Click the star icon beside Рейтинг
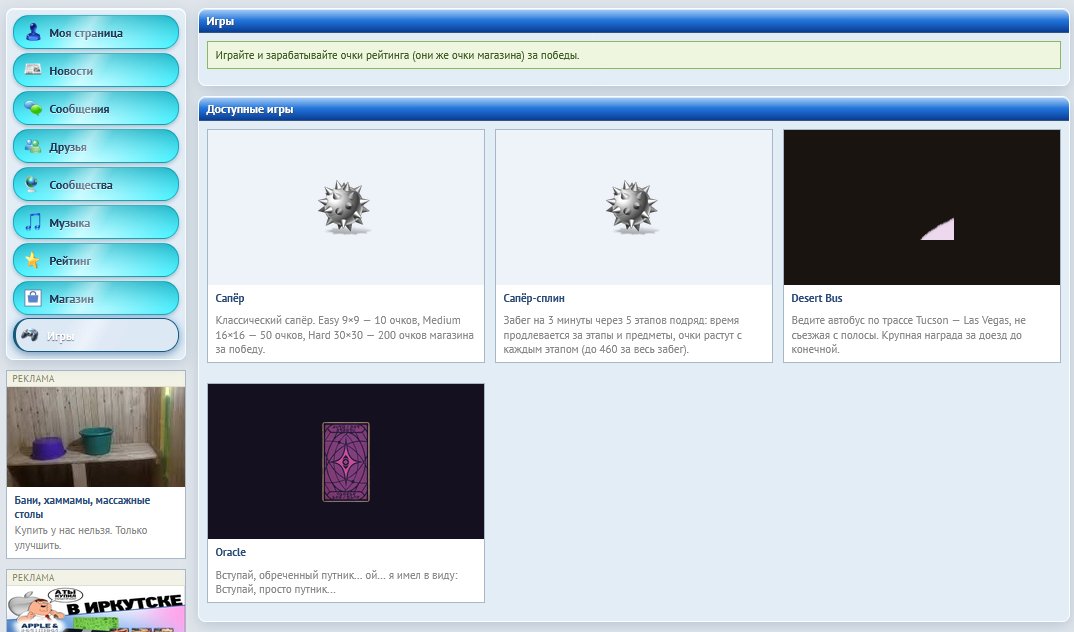This screenshot has height=632, width=1074. click(32, 260)
